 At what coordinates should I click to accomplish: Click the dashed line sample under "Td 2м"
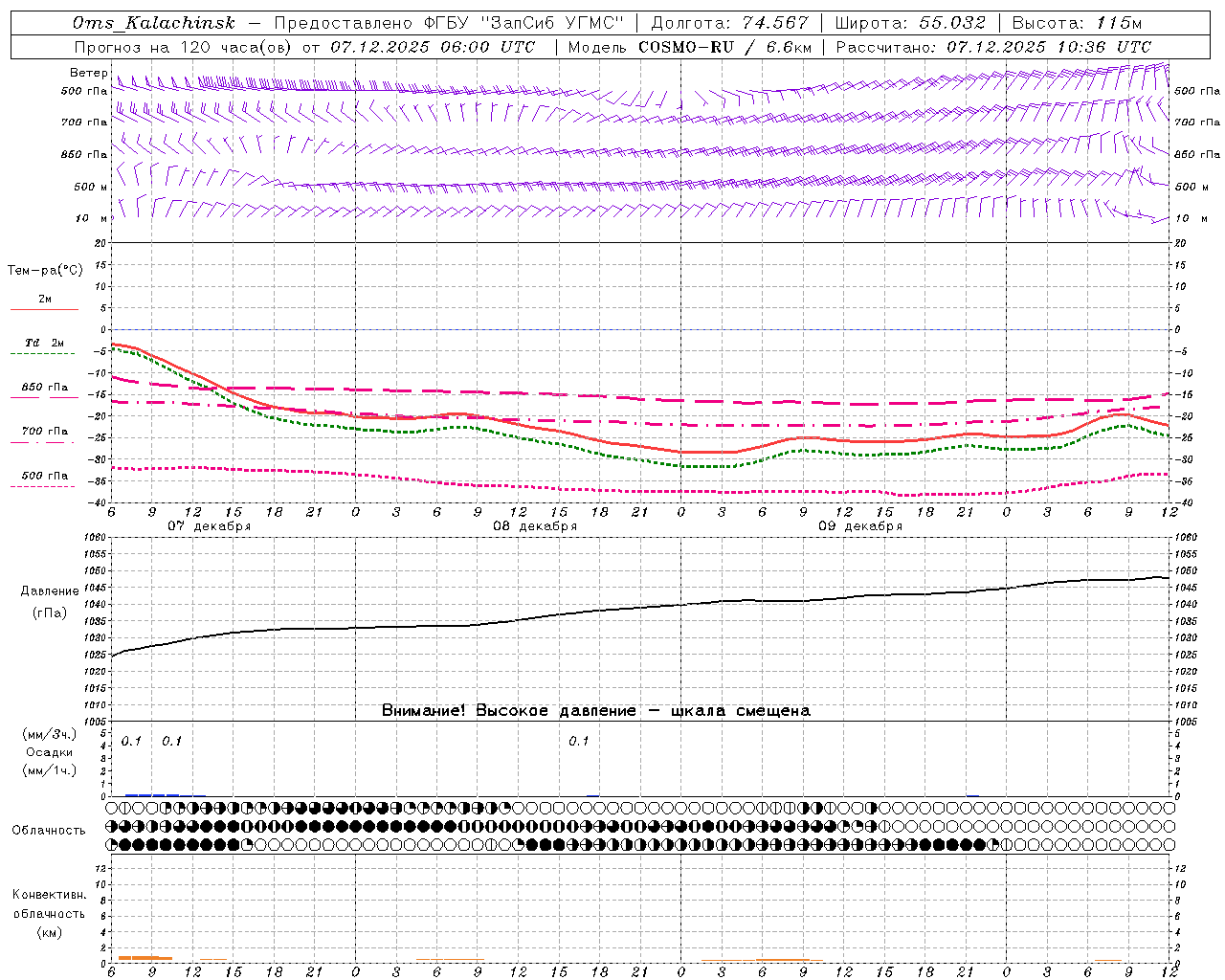tap(44, 354)
